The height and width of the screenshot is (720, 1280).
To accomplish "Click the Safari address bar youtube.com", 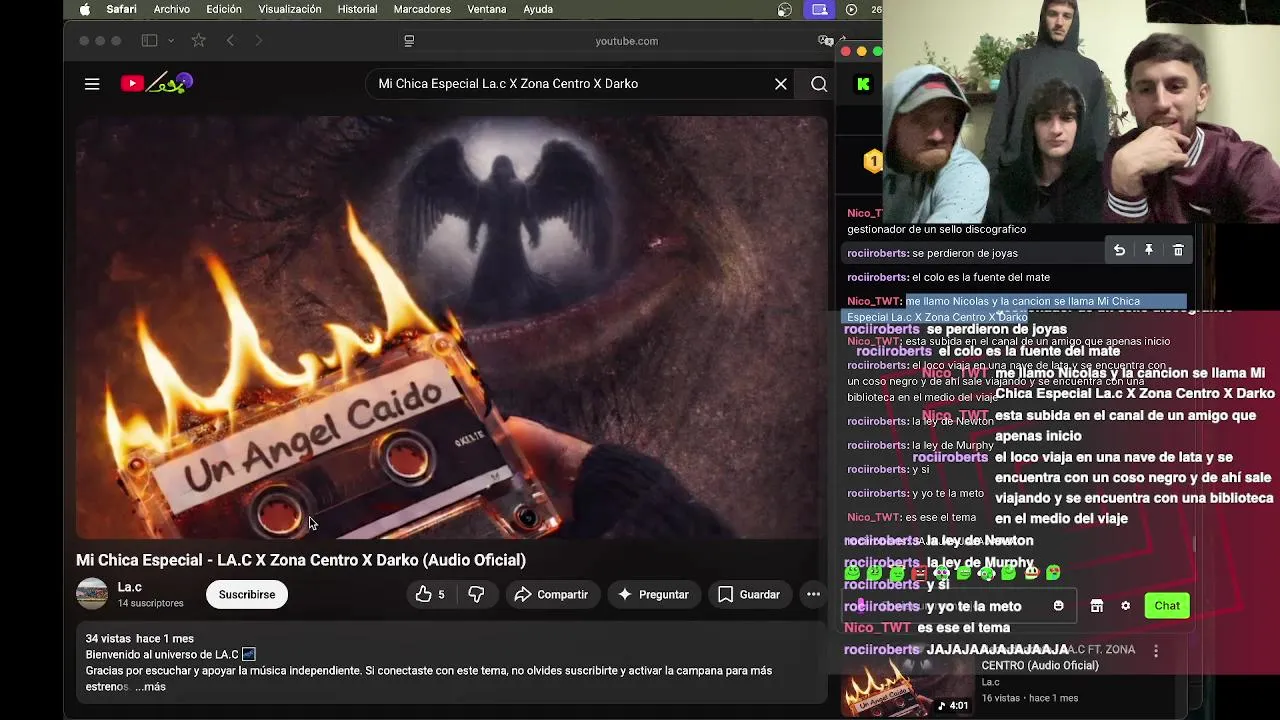I will click(627, 41).
